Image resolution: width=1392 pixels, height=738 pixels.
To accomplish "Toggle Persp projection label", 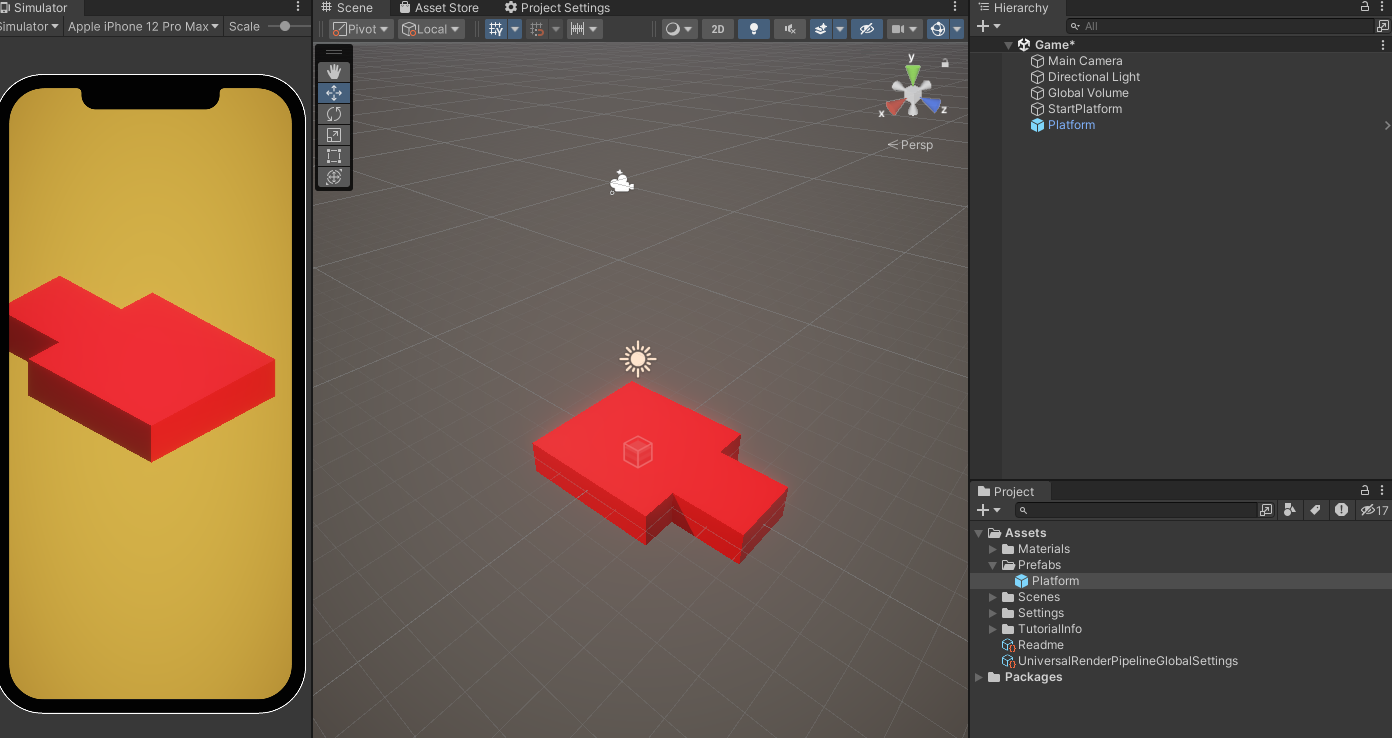I will tap(910, 145).
